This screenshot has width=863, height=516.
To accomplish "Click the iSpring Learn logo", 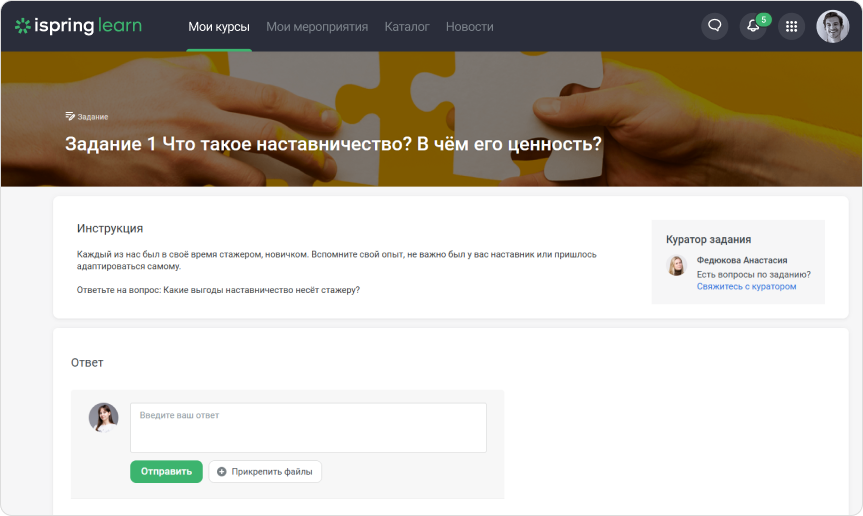I will click(78, 26).
